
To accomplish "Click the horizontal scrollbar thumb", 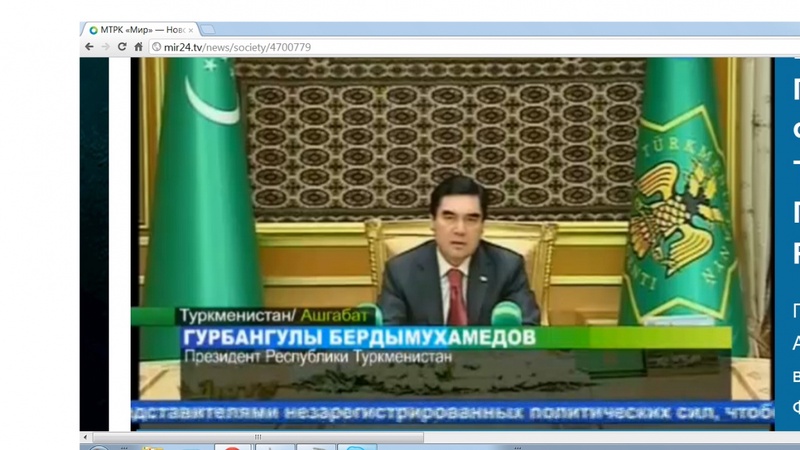I will pyautogui.click(x=258, y=437).
